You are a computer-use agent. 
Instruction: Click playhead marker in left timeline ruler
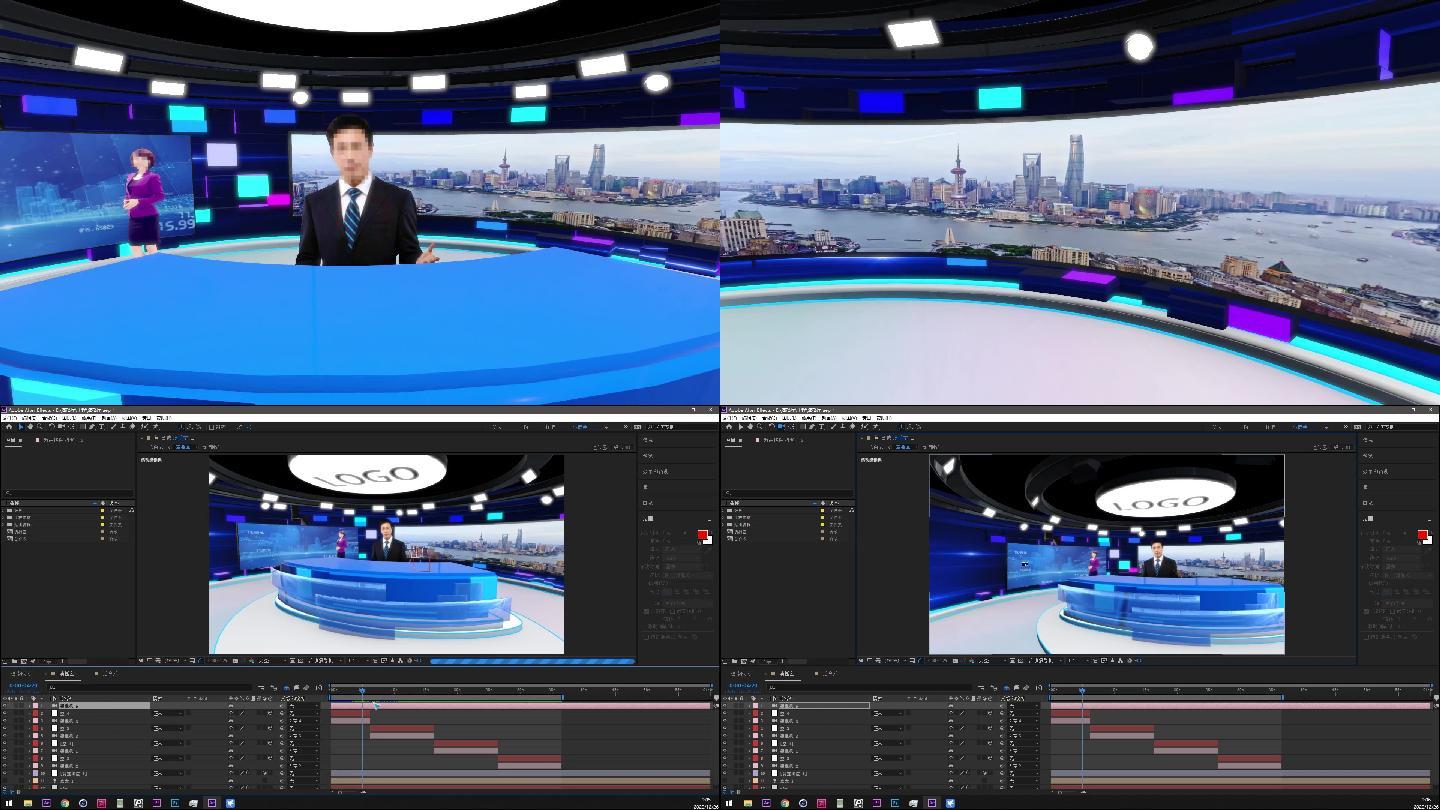click(362, 690)
